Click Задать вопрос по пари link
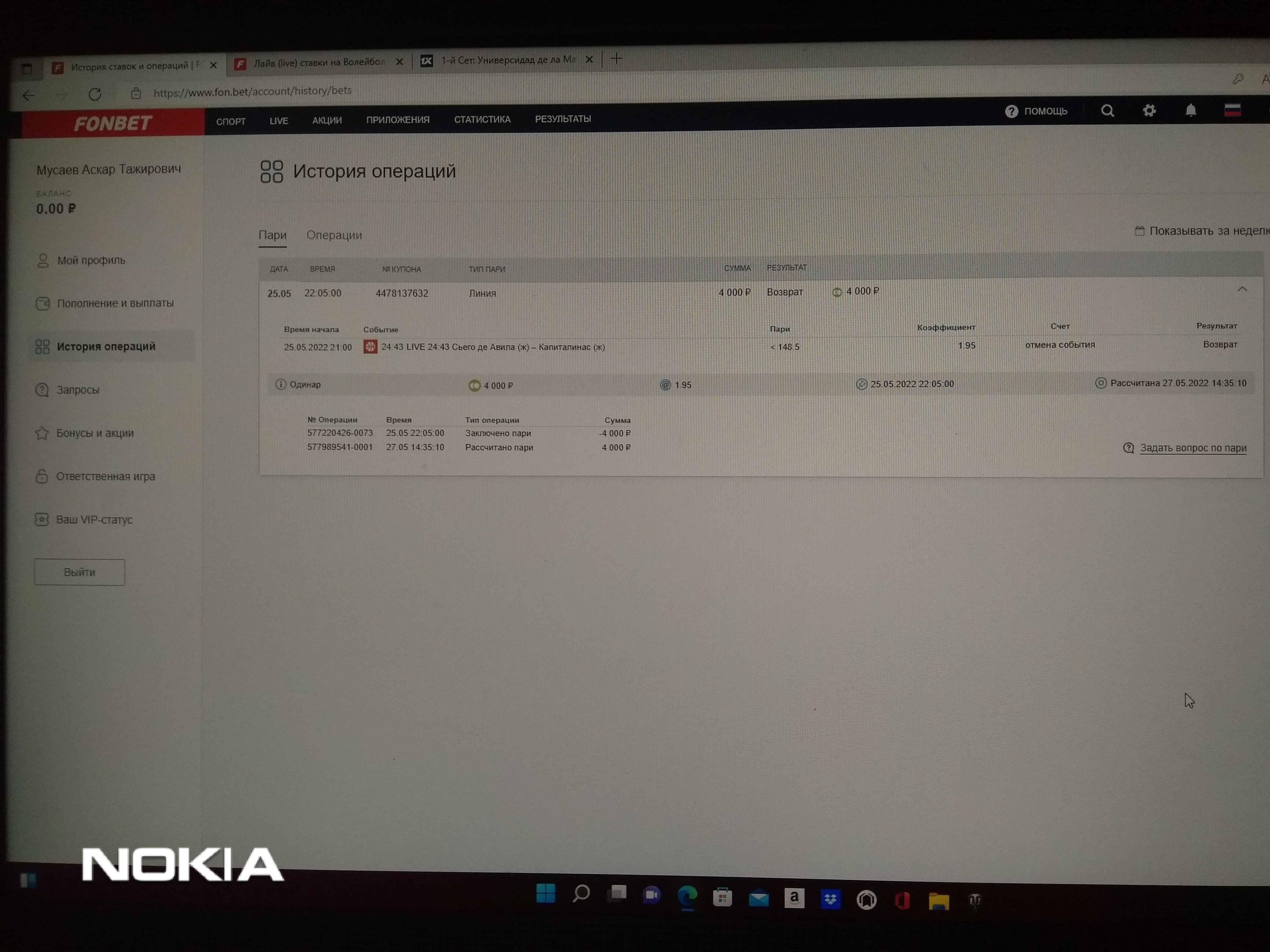The width and height of the screenshot is (1270, 952). click(1192, 448)
